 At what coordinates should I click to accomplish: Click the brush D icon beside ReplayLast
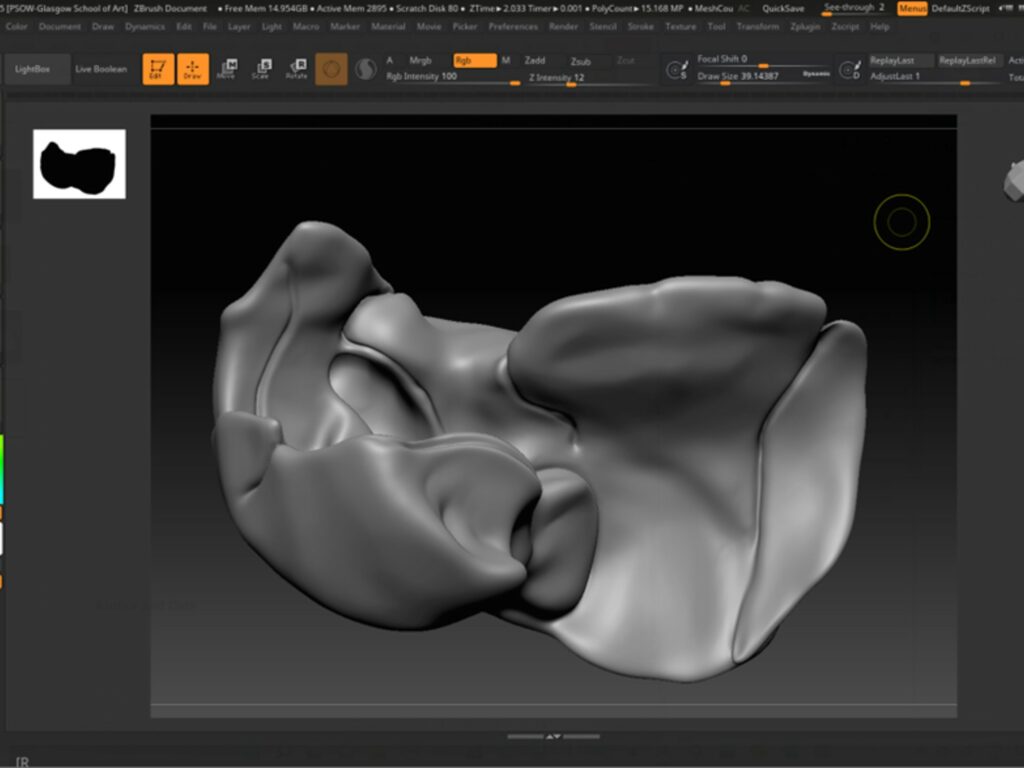point(849,70)
